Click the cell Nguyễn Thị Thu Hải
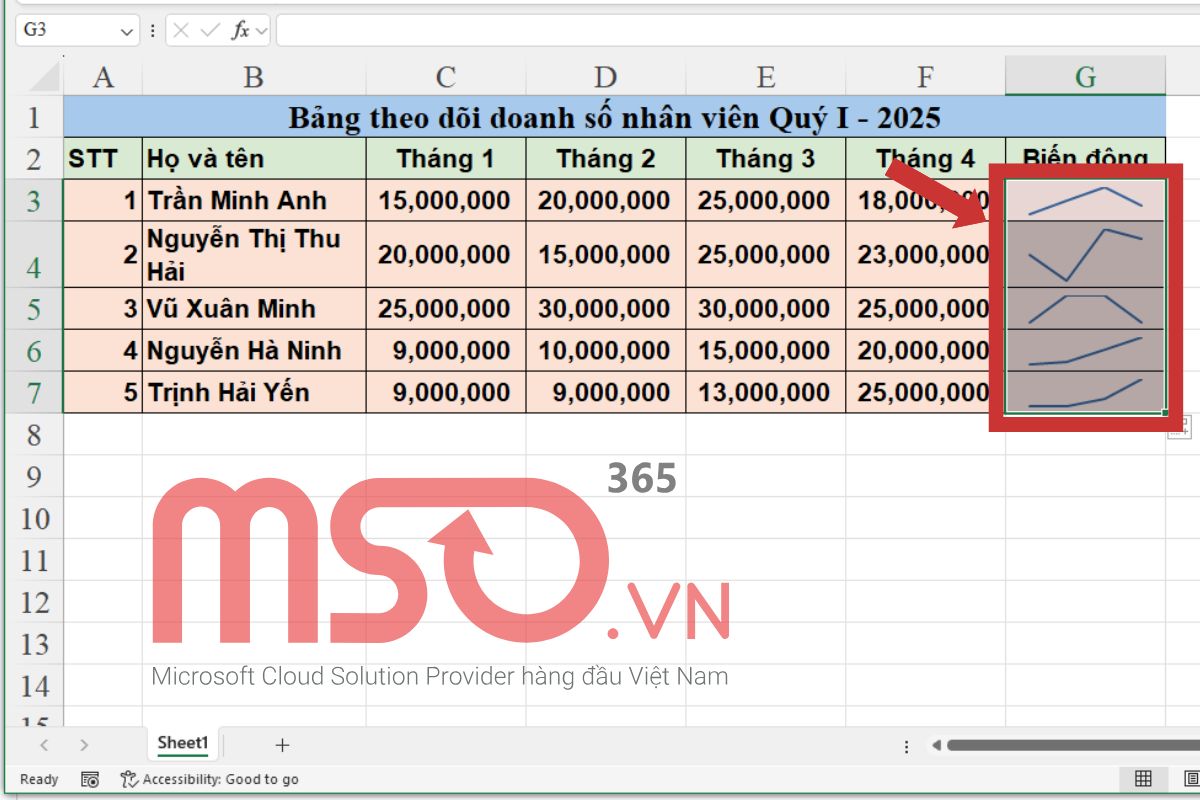The height and width of the screenshot is (800, 1200). click(x=254, y=255)
